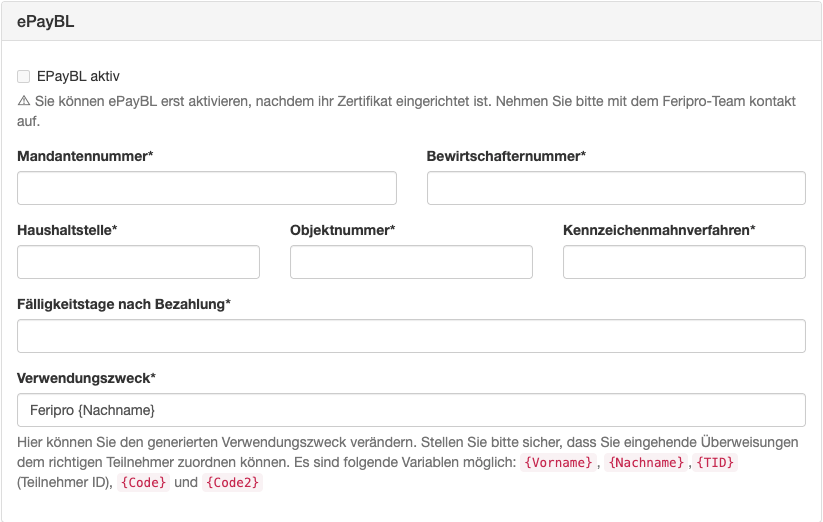Click the Verwendungszweck* label
The height and width of the screenshot is (522, 823).
(x=87, y=378)
